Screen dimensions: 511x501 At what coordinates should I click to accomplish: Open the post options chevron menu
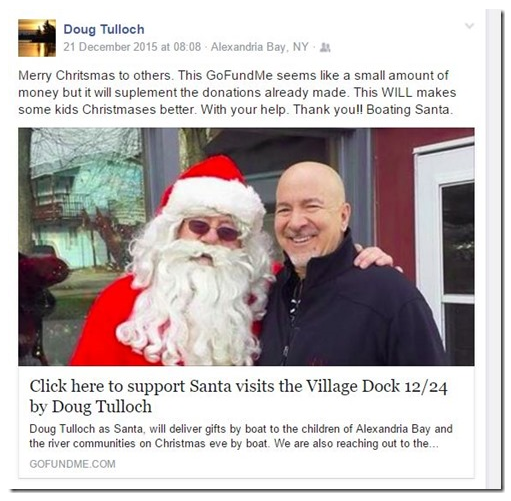coord(469,26)
